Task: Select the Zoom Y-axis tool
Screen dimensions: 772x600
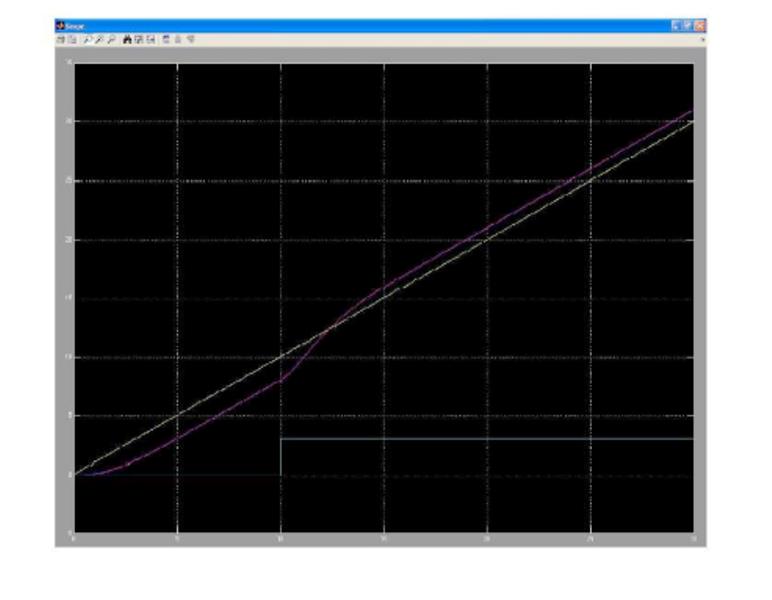Action: [111, 39]
